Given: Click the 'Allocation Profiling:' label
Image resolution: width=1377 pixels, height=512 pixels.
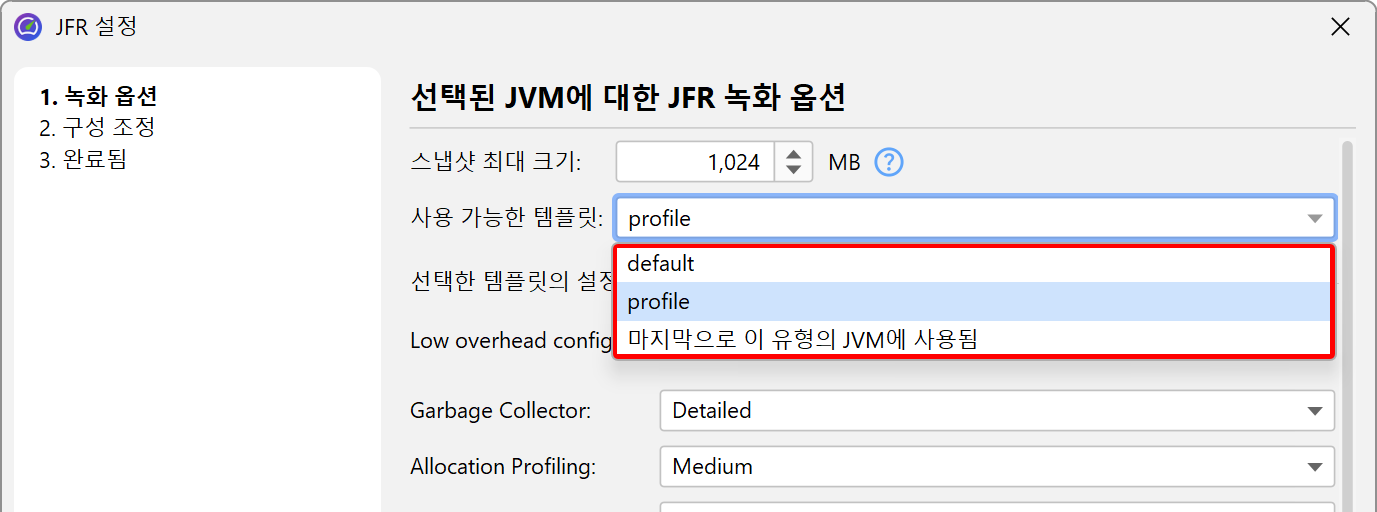Looking at the screenshot, I should coord(503,466).
